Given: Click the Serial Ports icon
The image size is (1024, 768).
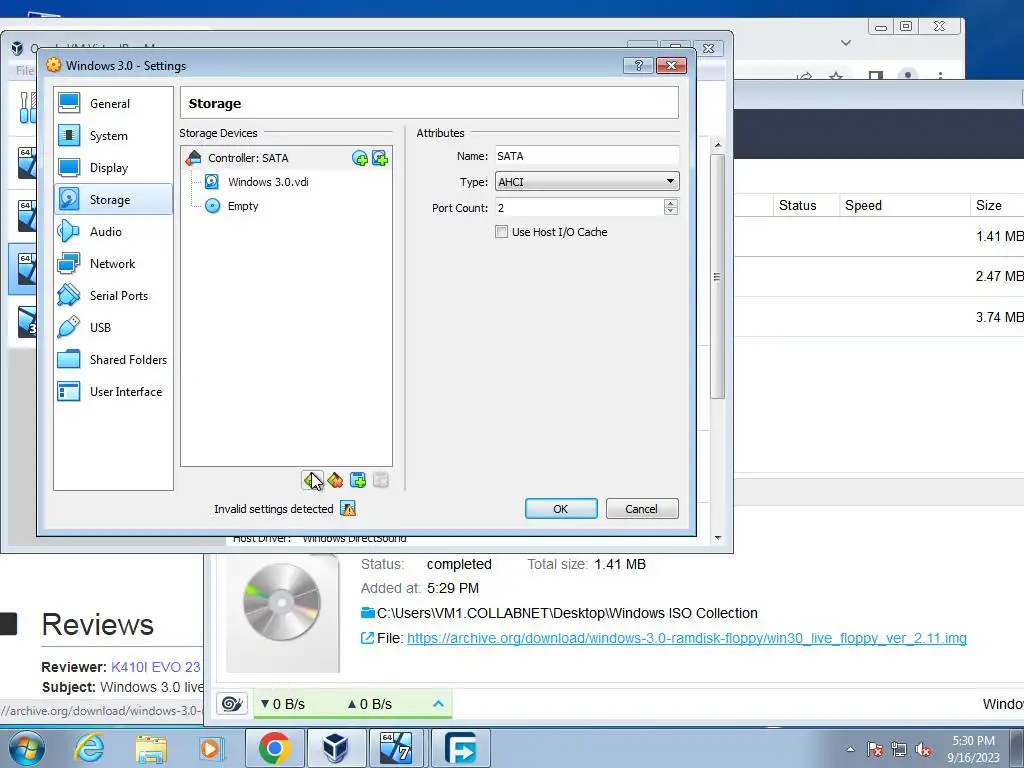Looking at the screenshot, I should click(x=69, y=295).
